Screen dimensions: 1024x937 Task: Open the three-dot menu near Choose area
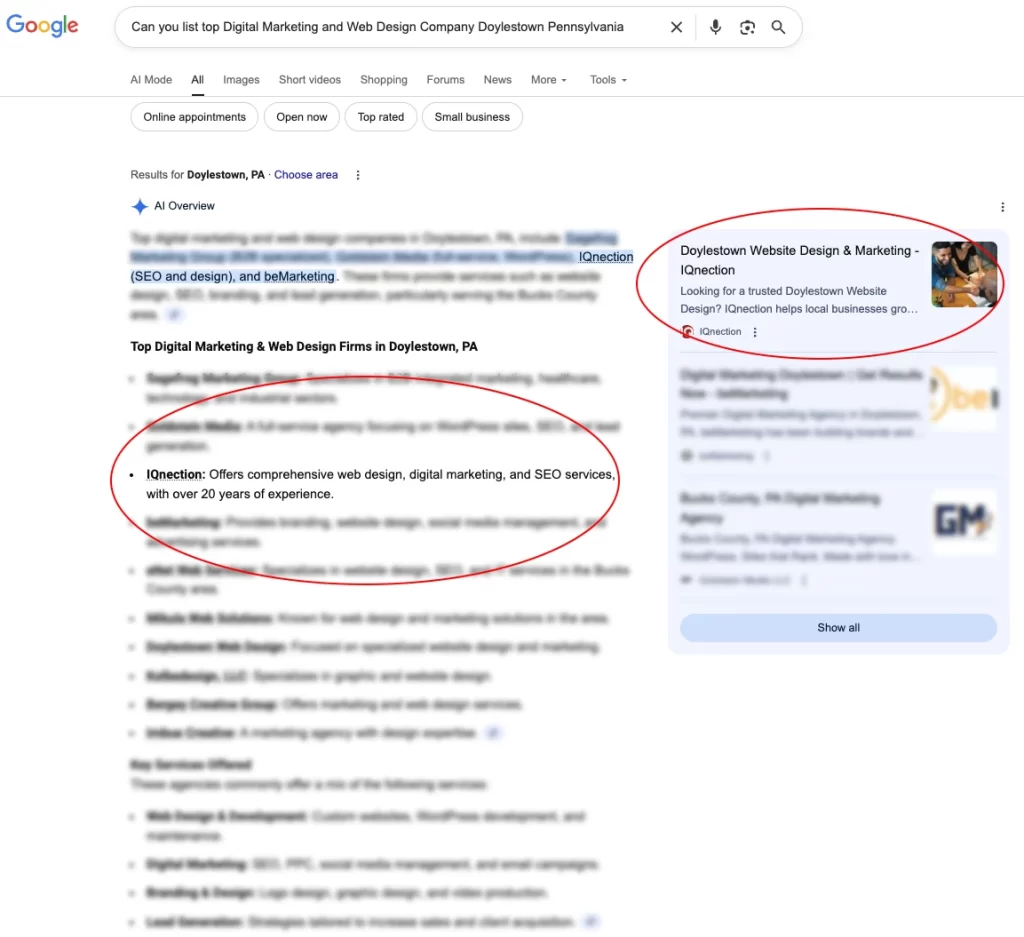(x=357, y=174)
